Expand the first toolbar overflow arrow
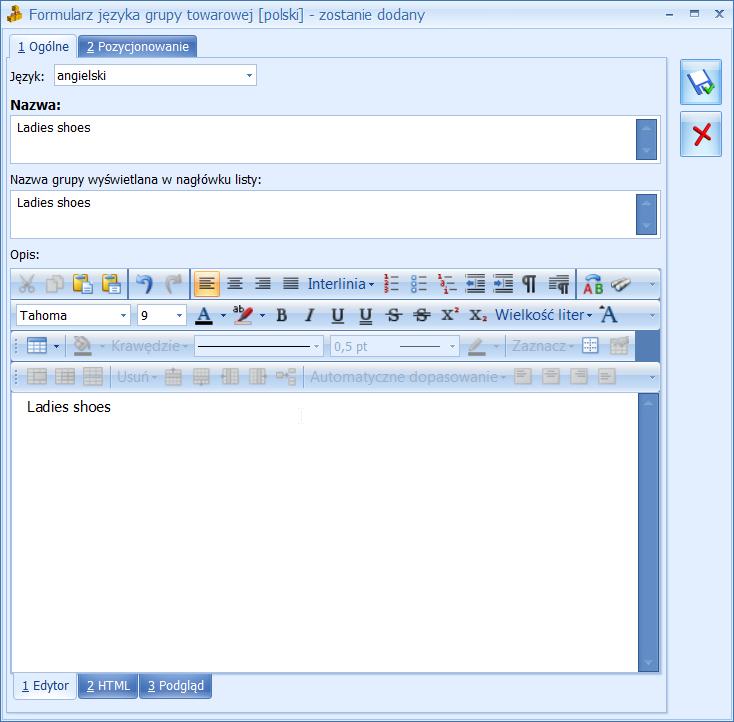Screen dimensions: 734x722 (x=652, y=284)
